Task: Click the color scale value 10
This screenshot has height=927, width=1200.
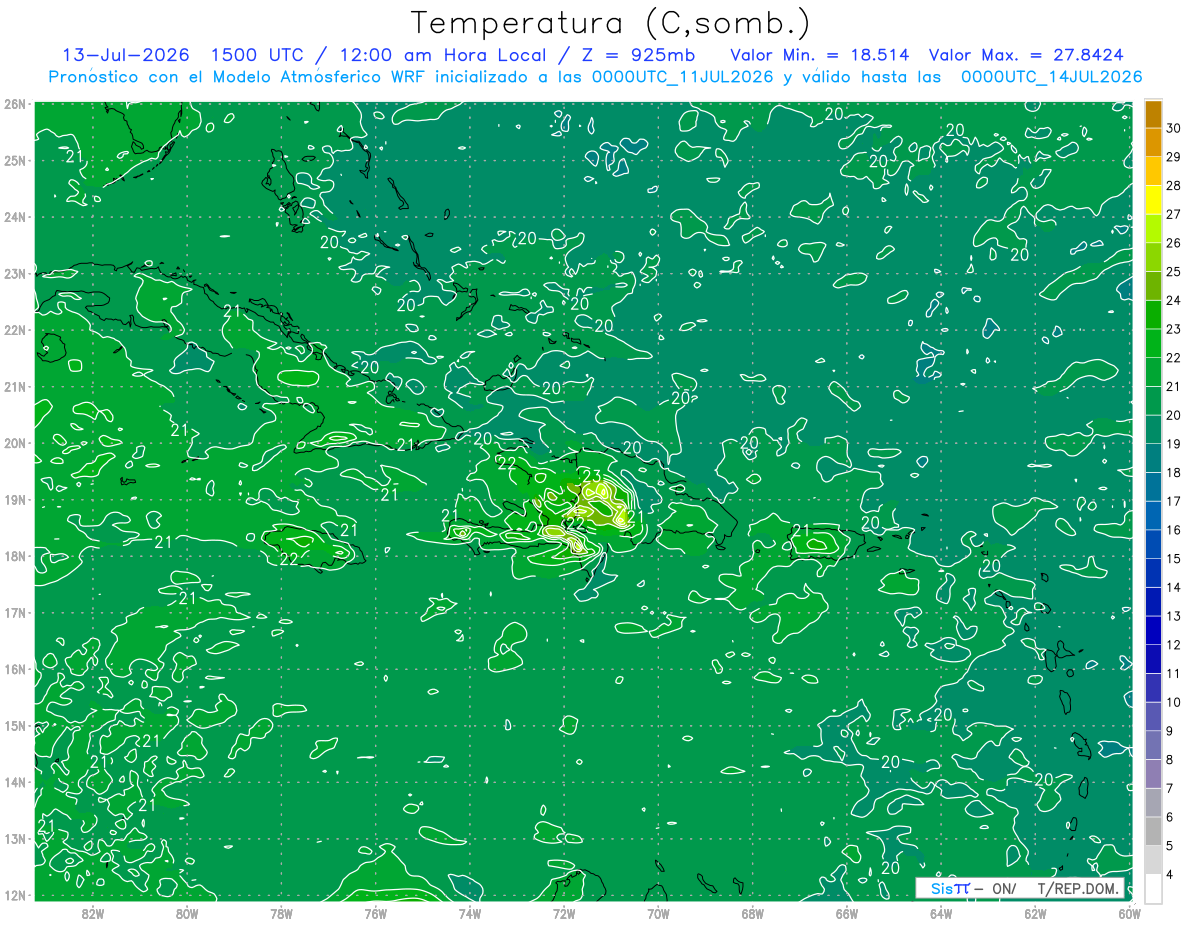Action: coord(1174,702)
